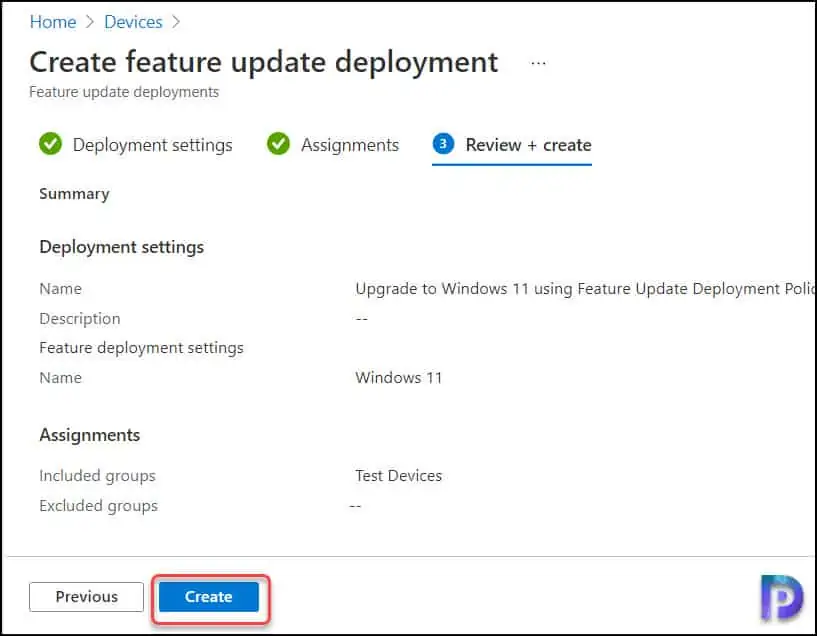Open the Home breadcrumb link
This screenshot has width=817, height=636.
tap(53, 22)
